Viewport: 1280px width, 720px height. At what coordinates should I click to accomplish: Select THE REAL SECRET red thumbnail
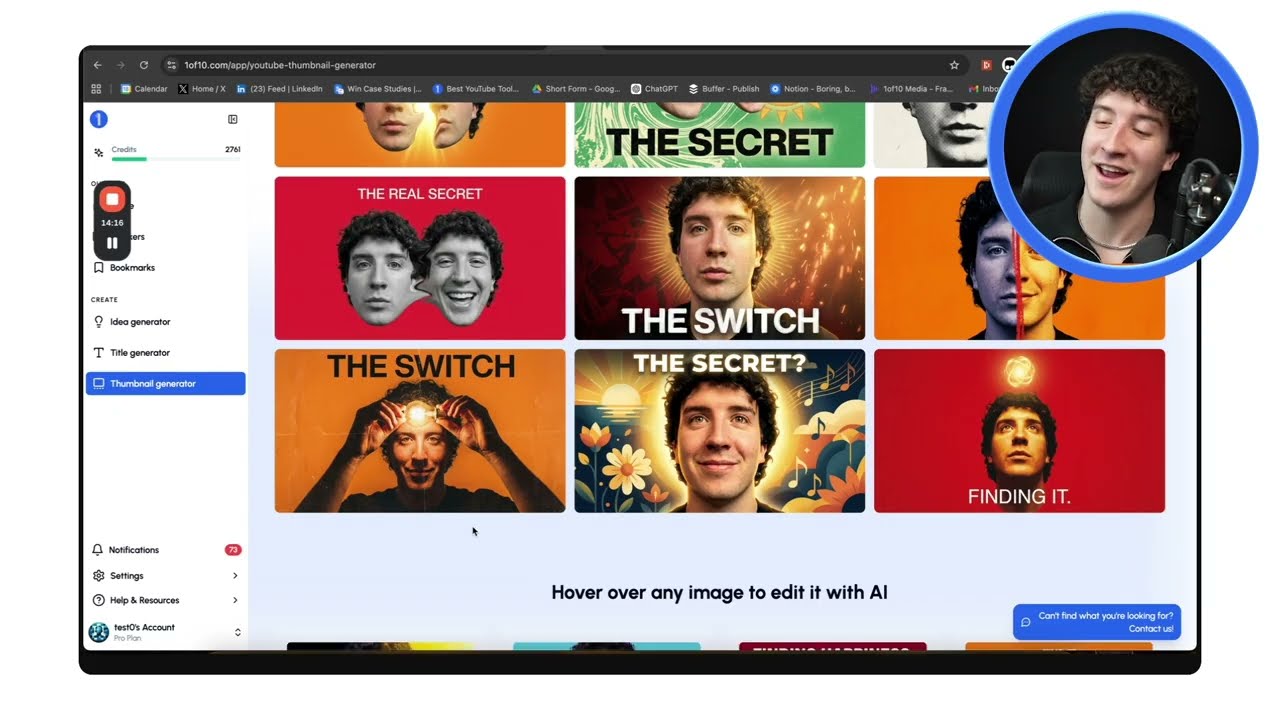(x=420, y=258)
